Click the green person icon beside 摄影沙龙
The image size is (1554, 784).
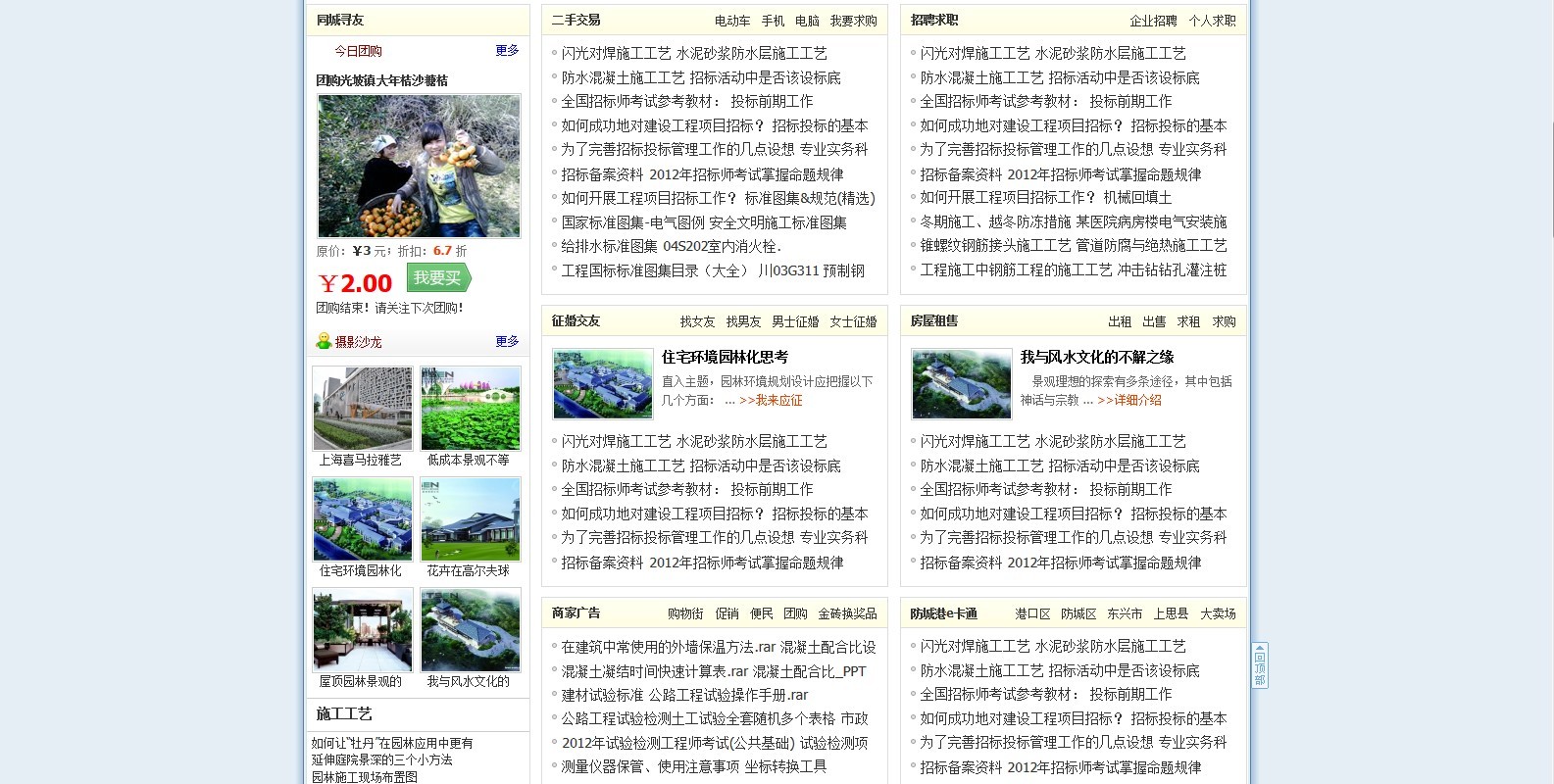coord(324,341)
